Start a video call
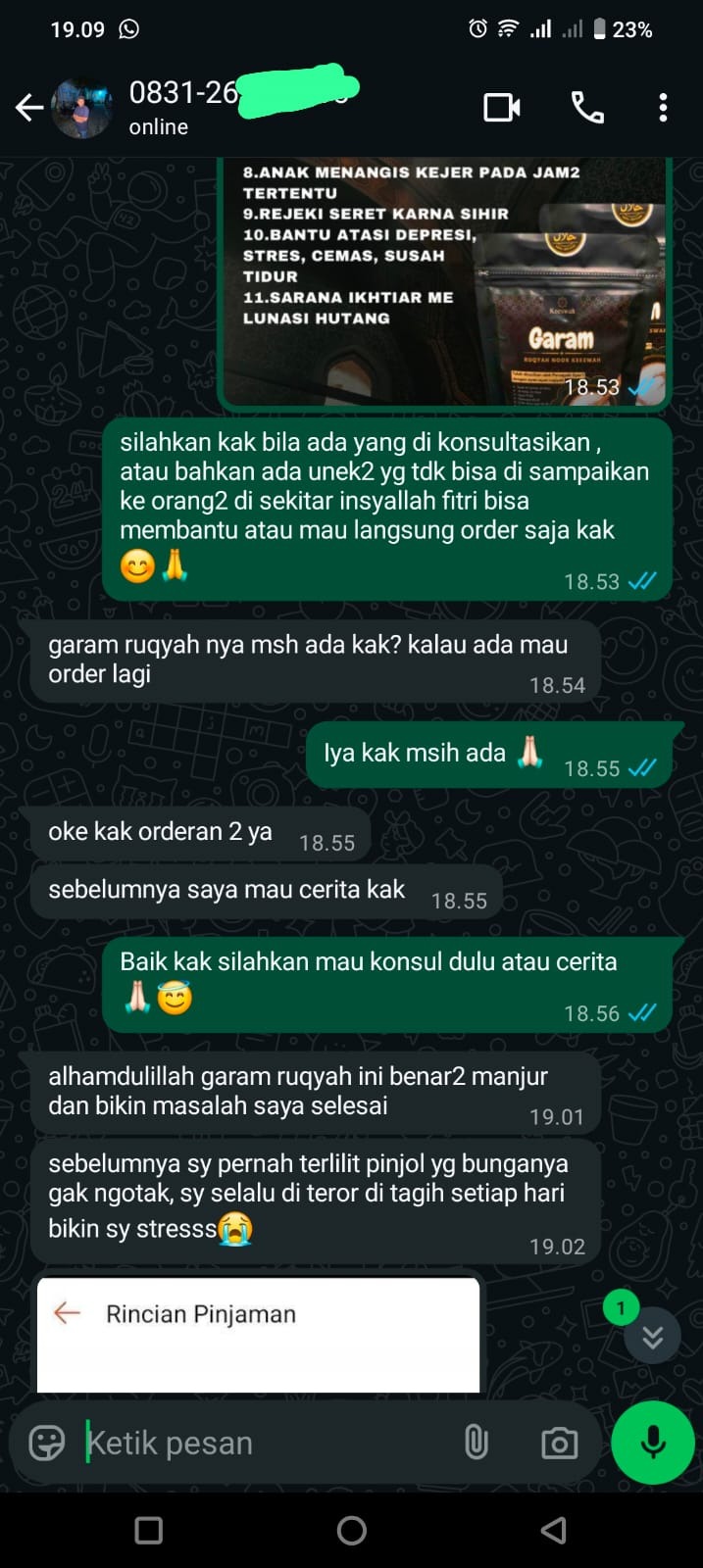 click(x=502, y=108)
